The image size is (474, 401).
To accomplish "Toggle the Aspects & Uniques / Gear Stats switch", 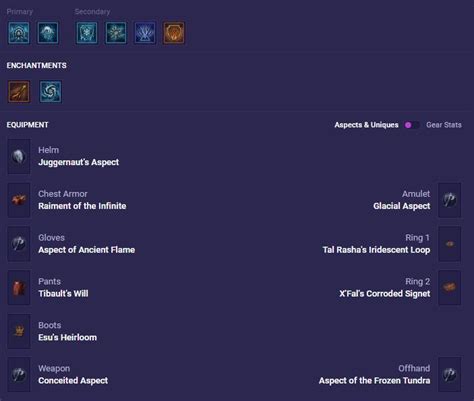I will click(x=412, y=125).
